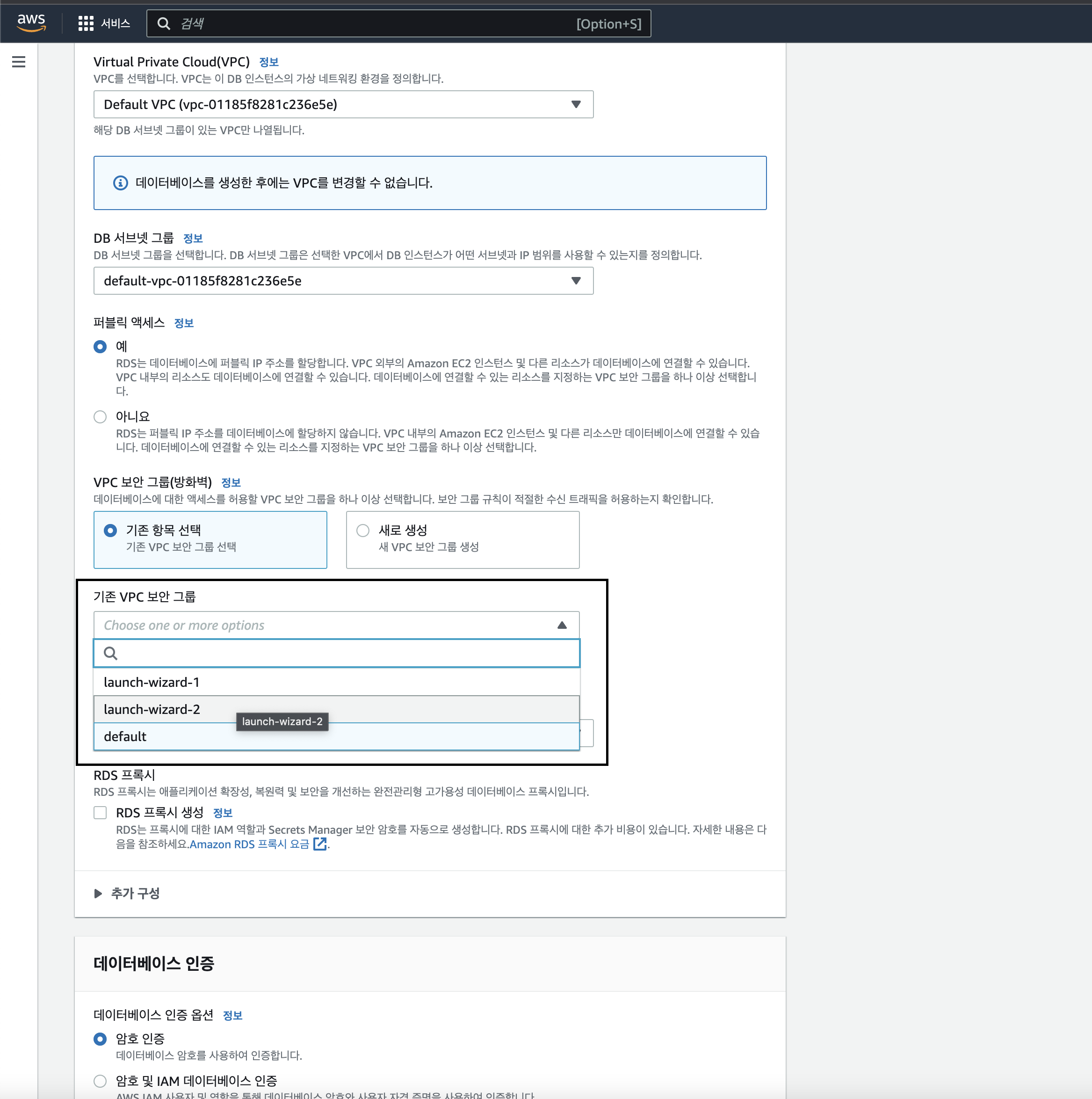1092x1099 pixels.
Task: Expand the 추가 구성 section
Action: [x=135, y=893]
